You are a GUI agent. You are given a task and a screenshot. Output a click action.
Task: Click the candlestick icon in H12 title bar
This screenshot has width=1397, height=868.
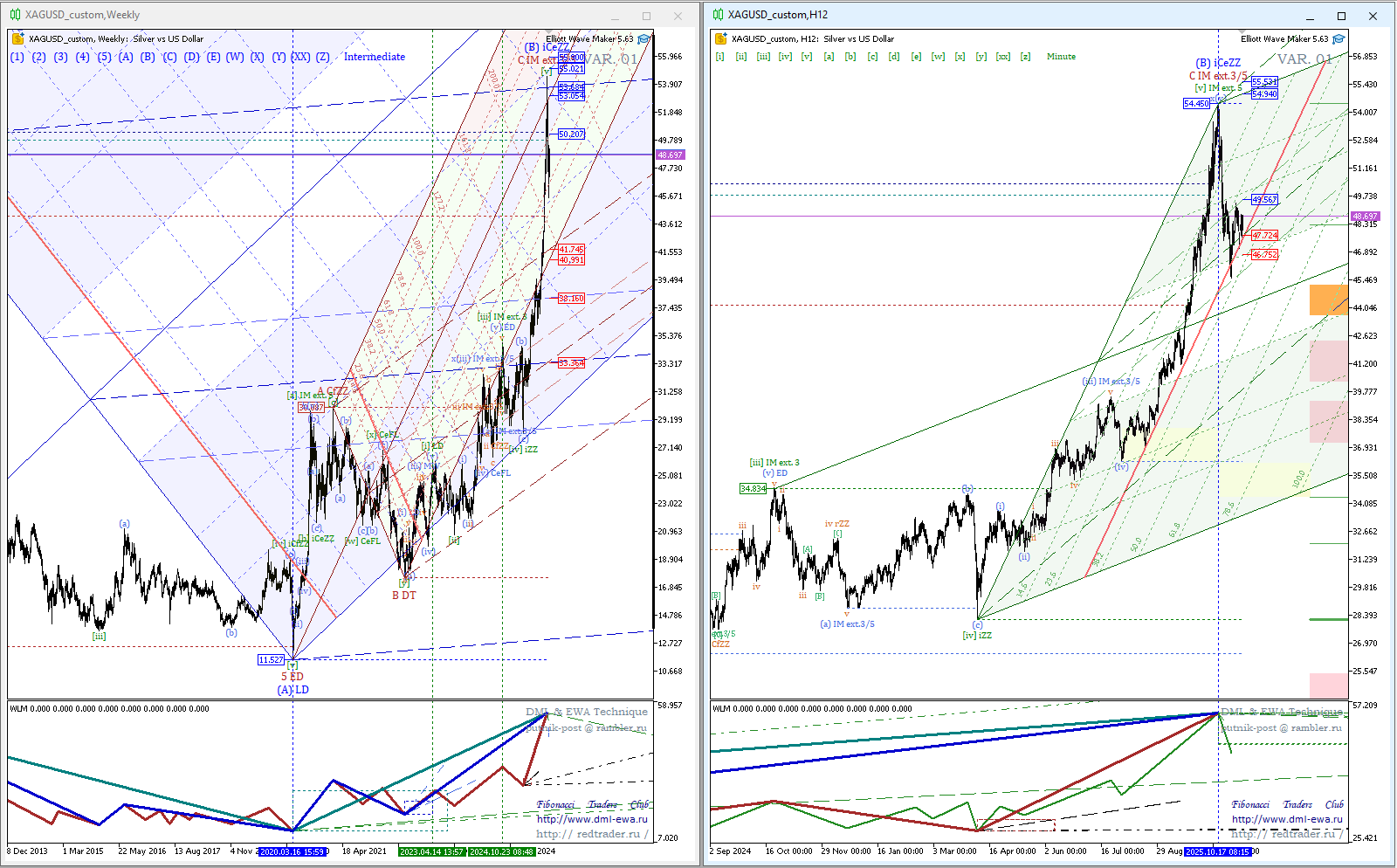tap(718, 15)
